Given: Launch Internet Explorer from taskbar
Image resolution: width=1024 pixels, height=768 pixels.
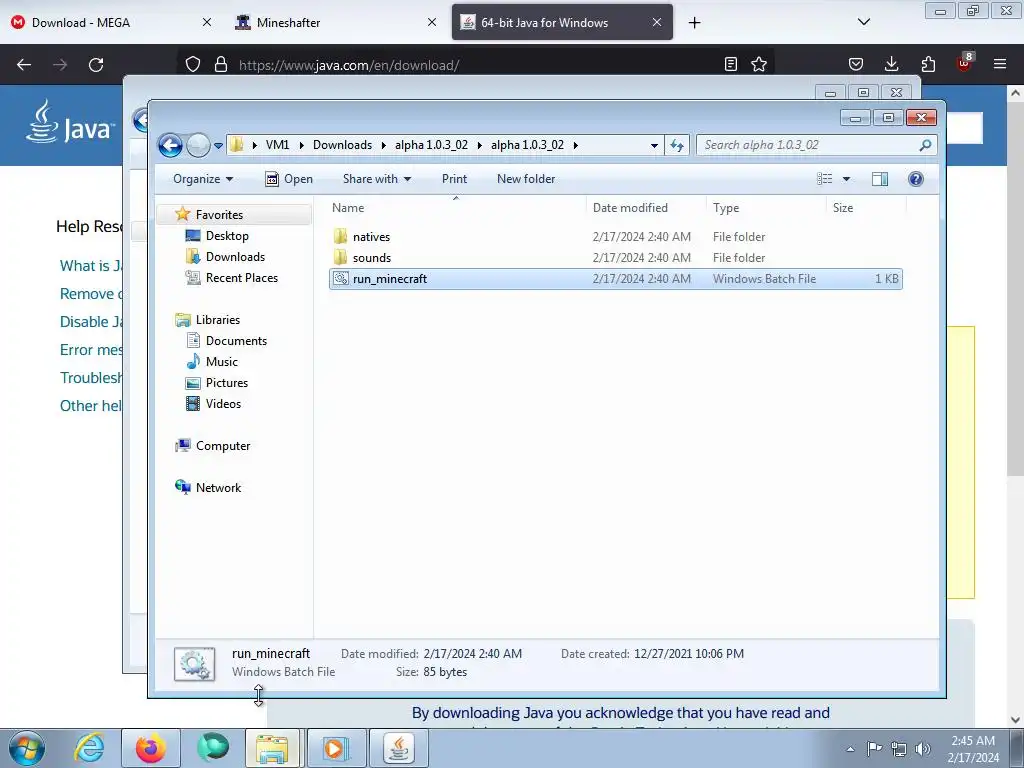Looking at the screenshot, I should pos(89,748).
